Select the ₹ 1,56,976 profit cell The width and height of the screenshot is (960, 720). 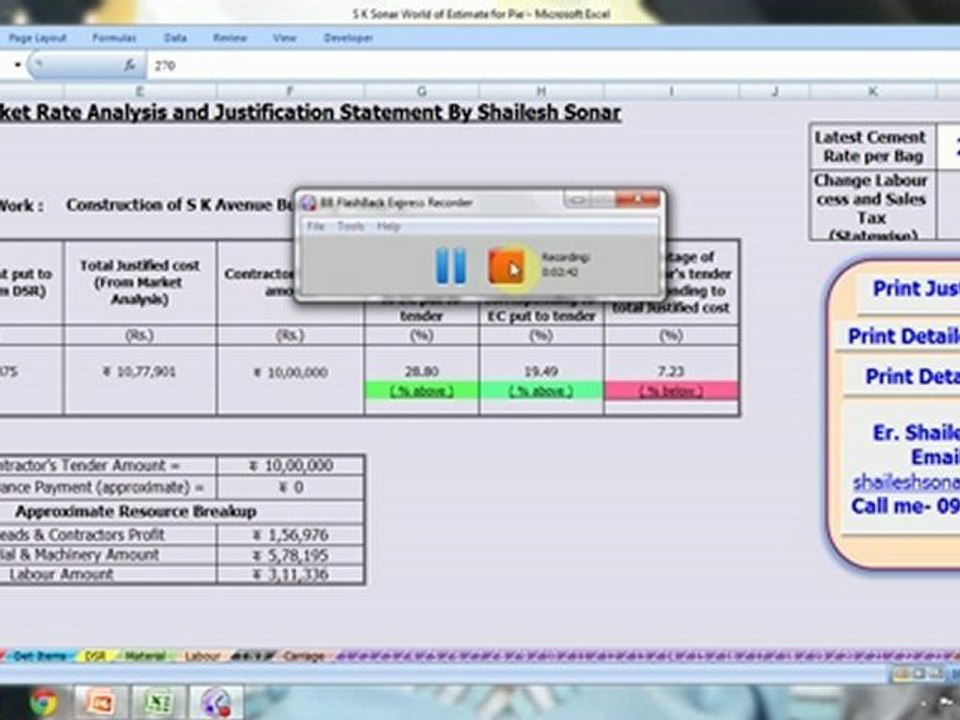pos(291,535)
